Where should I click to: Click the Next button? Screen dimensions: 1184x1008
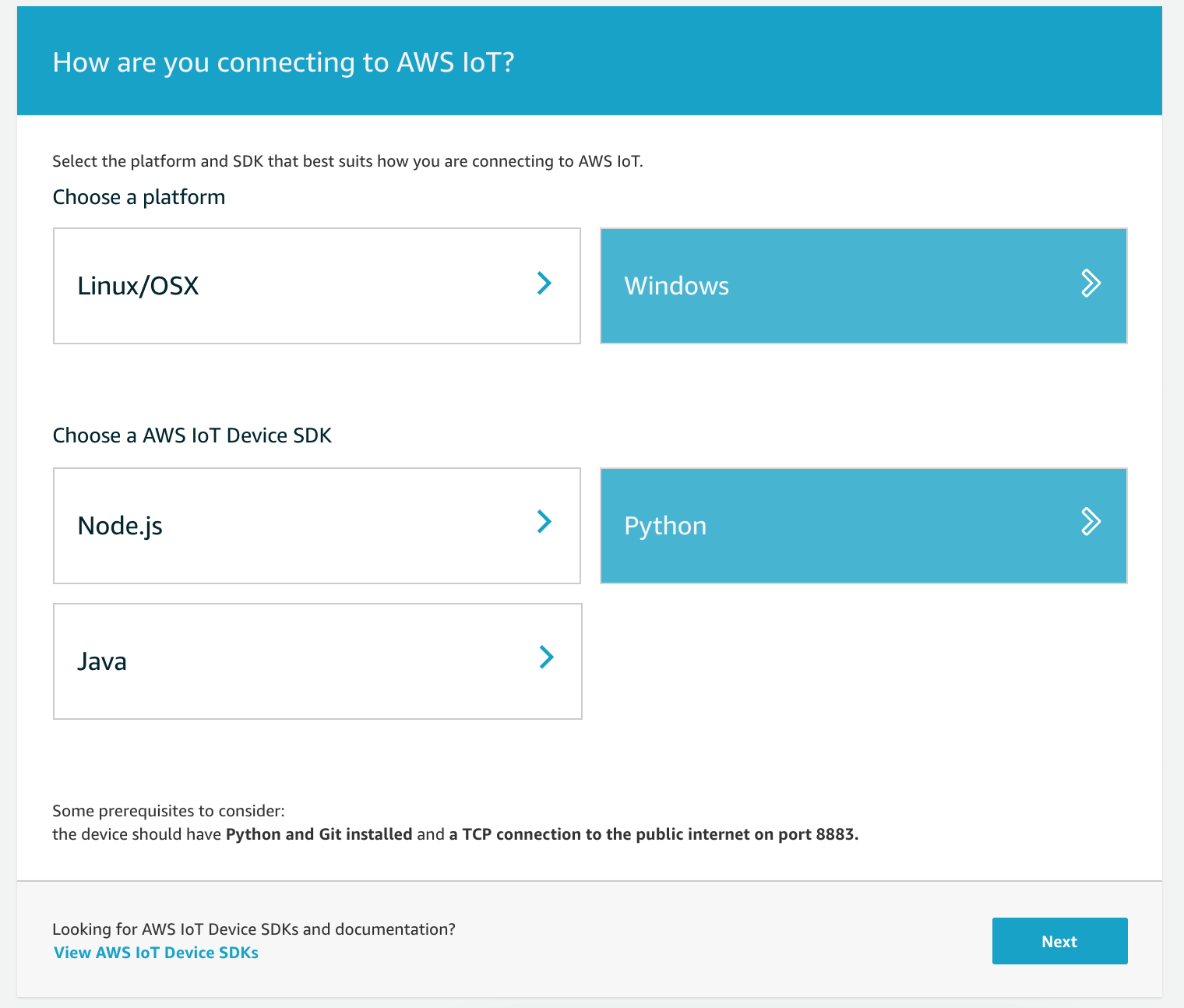[x=1059, y=941]
